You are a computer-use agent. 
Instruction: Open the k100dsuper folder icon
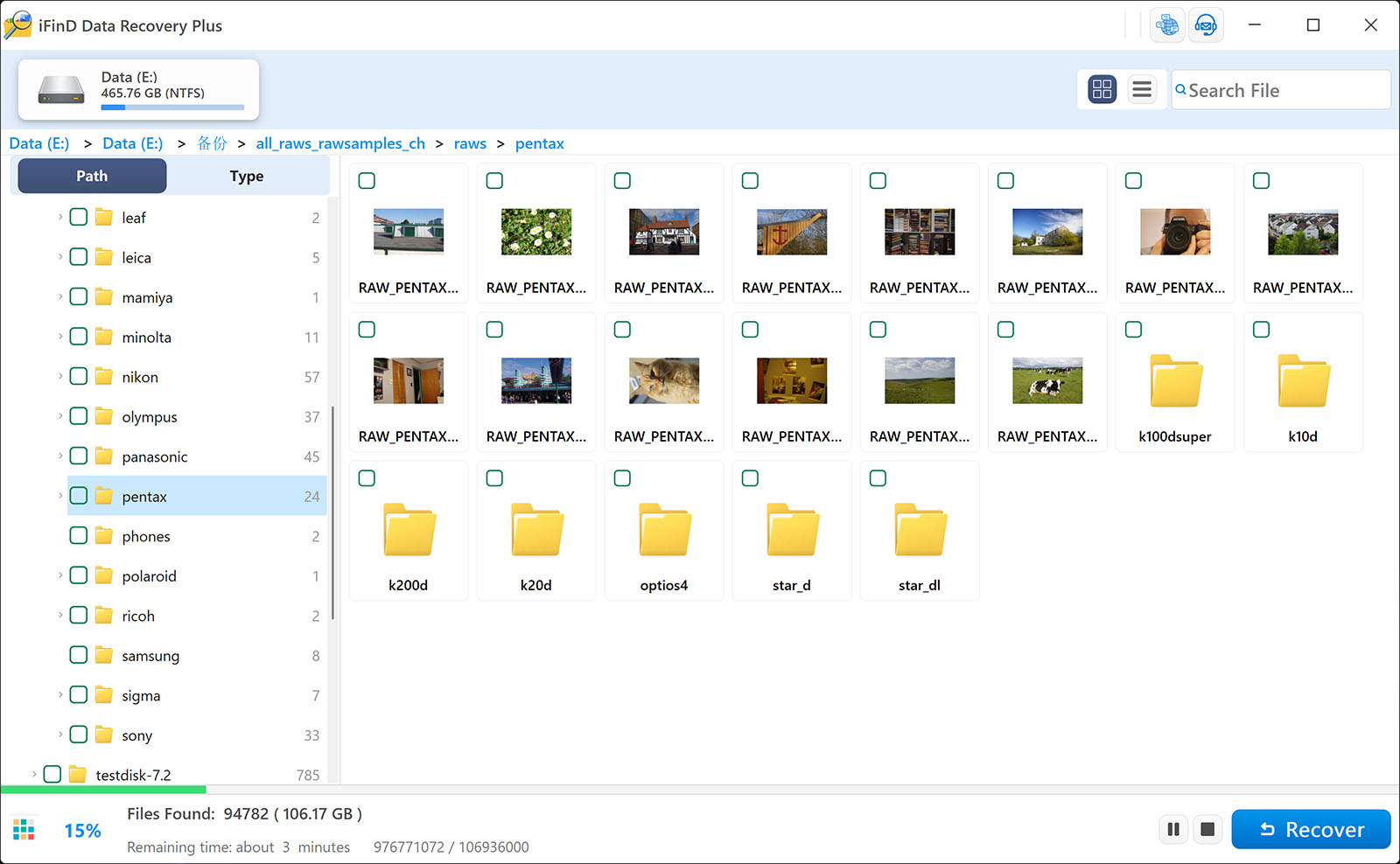click(x=1176, y=381)
